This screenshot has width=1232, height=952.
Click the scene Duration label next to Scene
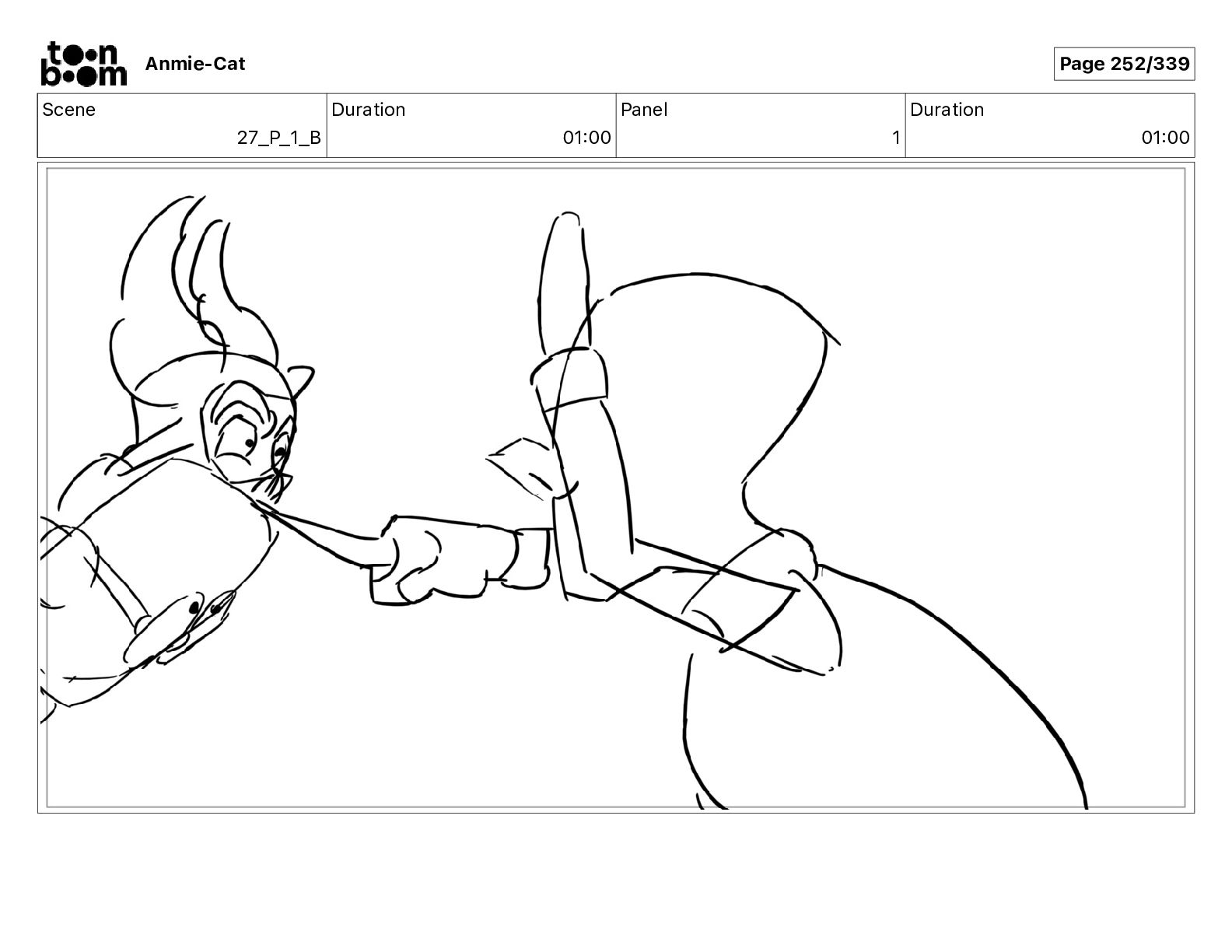click(369, 110)
